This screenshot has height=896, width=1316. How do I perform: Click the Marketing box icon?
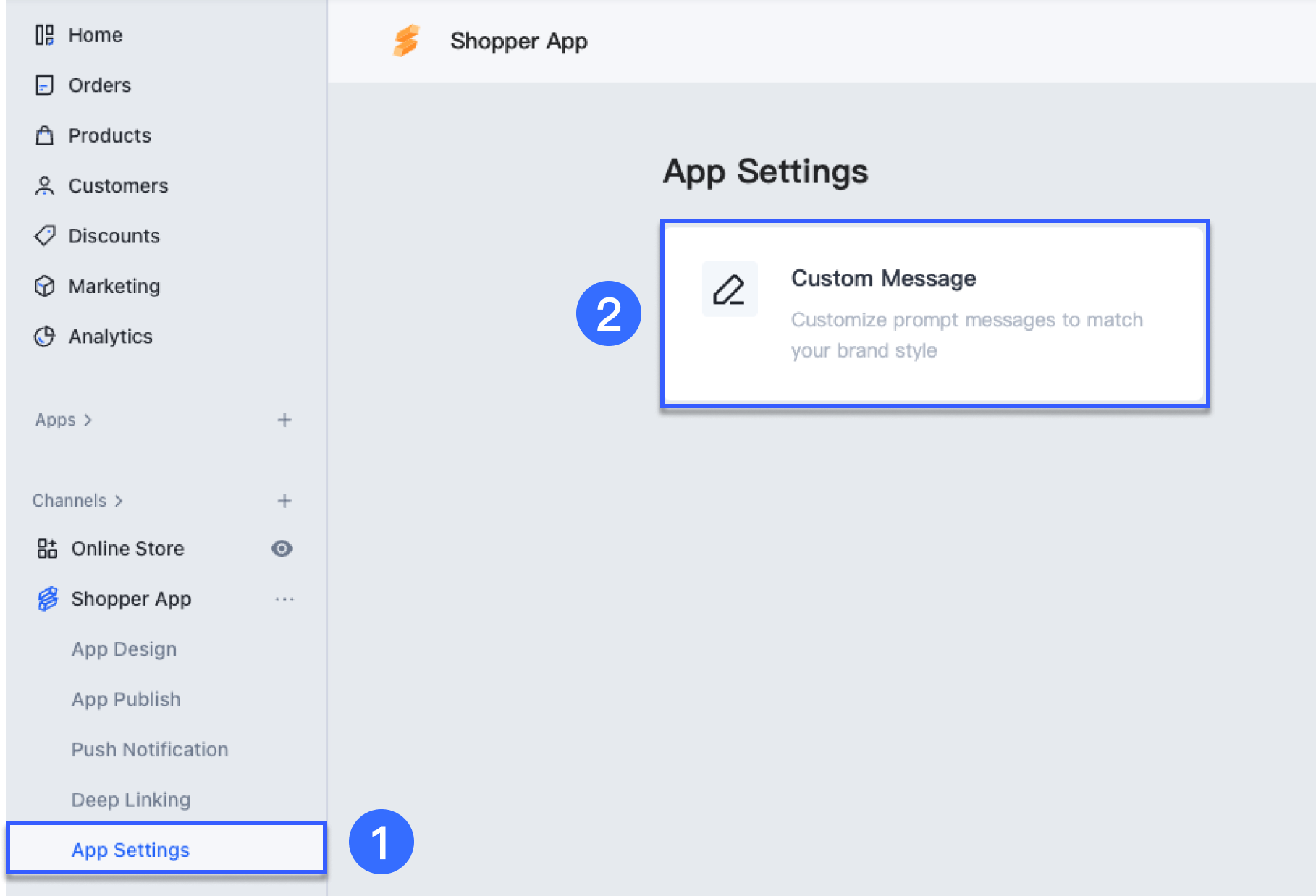(x=45, y=286)
